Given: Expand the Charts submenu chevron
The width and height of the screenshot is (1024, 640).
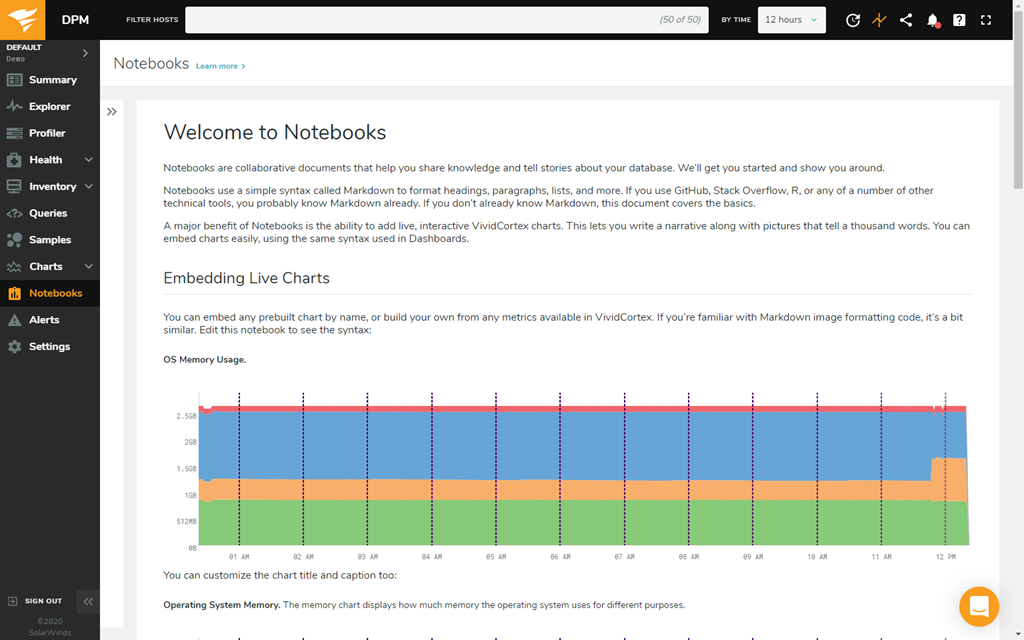Looking at the screenshot, I should pyautogui.click(x=89, y=267).
